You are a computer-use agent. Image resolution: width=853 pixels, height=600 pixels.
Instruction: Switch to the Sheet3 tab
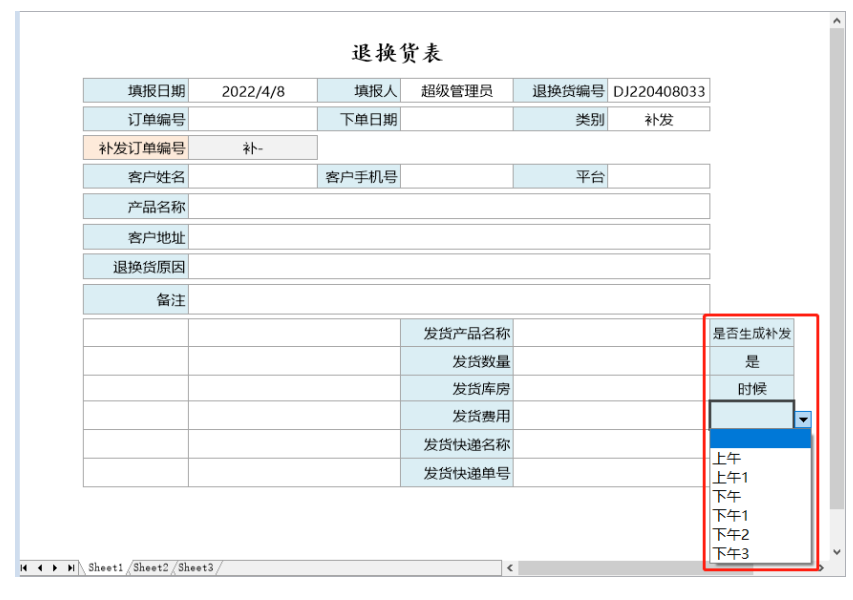pos(196,568)
